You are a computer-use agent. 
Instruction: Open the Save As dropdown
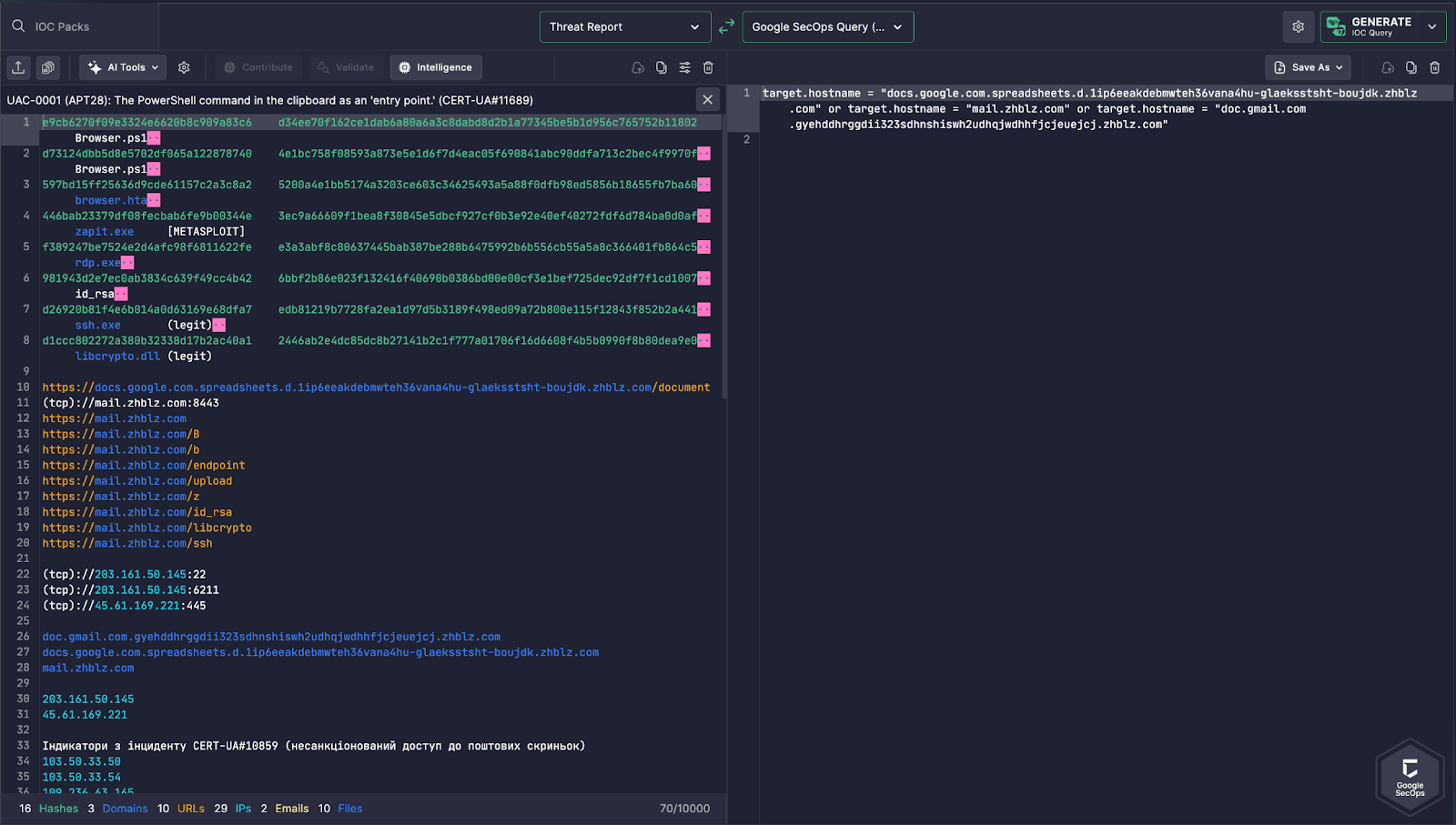tap(1308, 67)
